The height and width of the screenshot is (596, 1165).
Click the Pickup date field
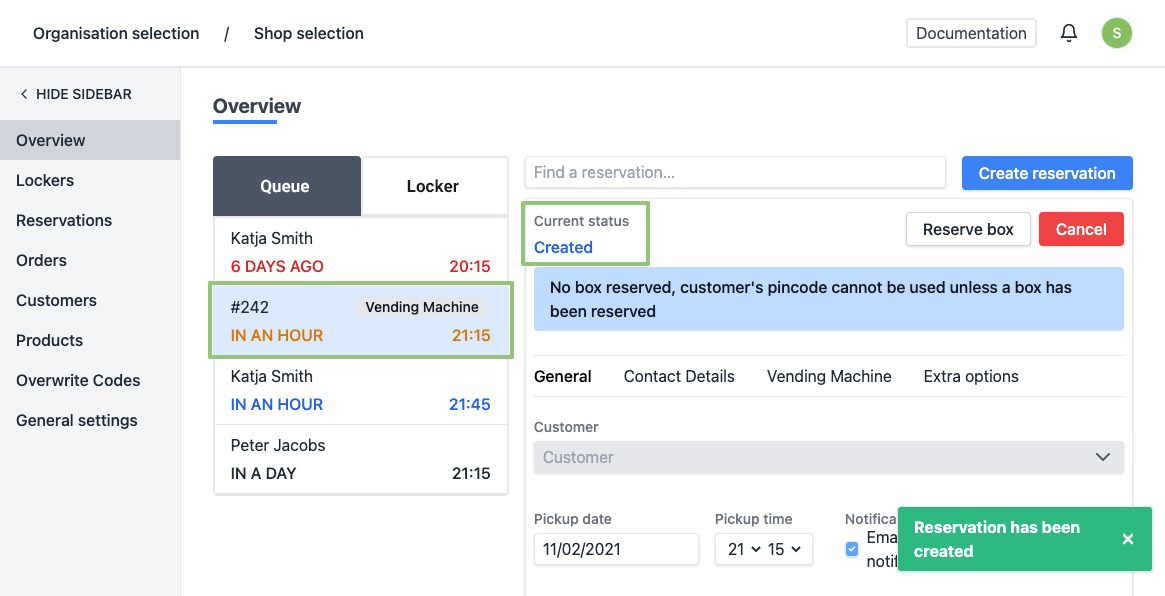coord(615,549)
